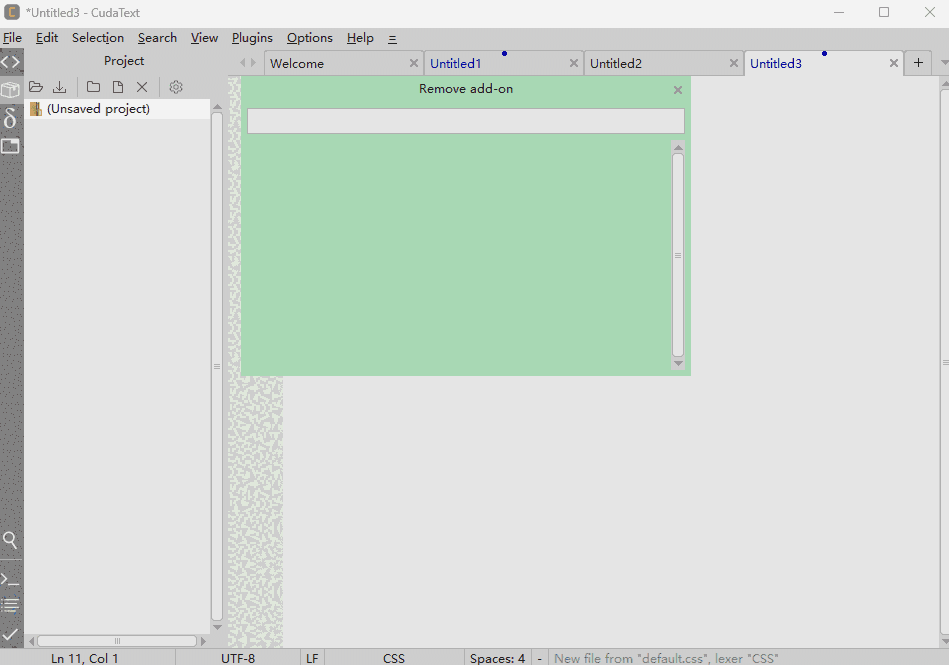The height and width of the screenshot is (665, 949).
Task: Change the CSS lexer in status bar
Action: tap(394, 658)
